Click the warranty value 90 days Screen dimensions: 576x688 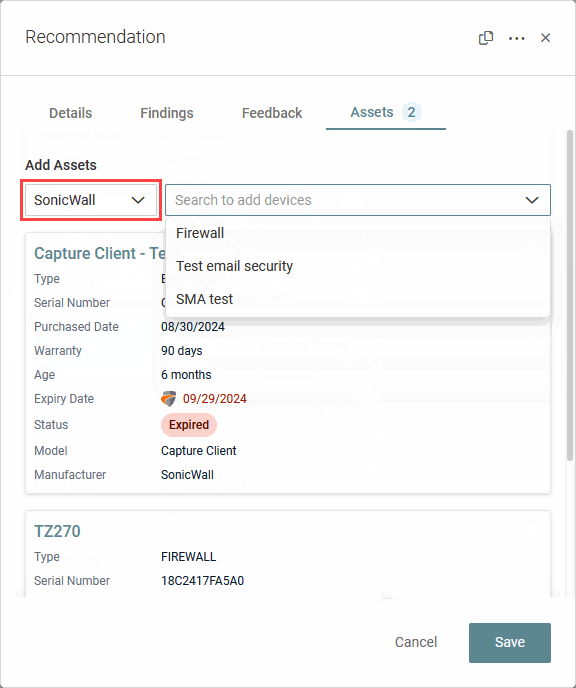(182, 351)
